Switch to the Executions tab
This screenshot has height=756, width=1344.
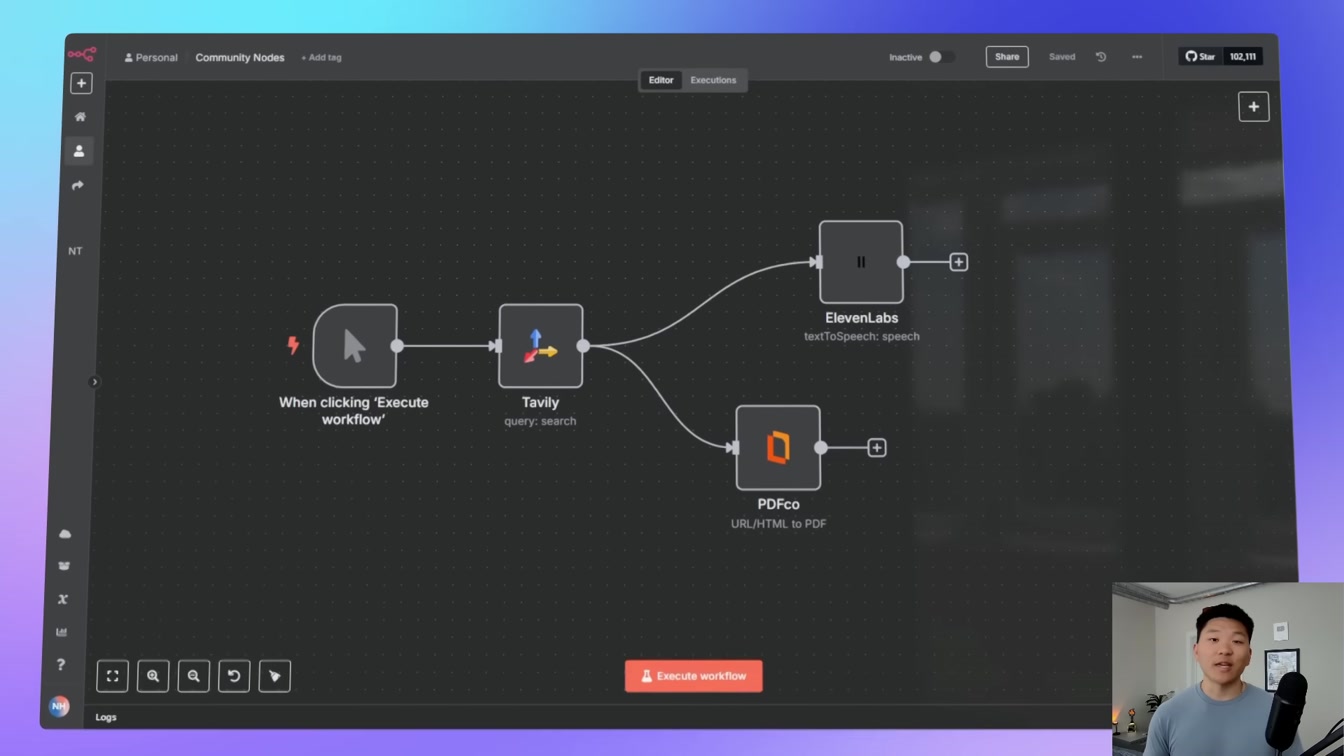713,80
